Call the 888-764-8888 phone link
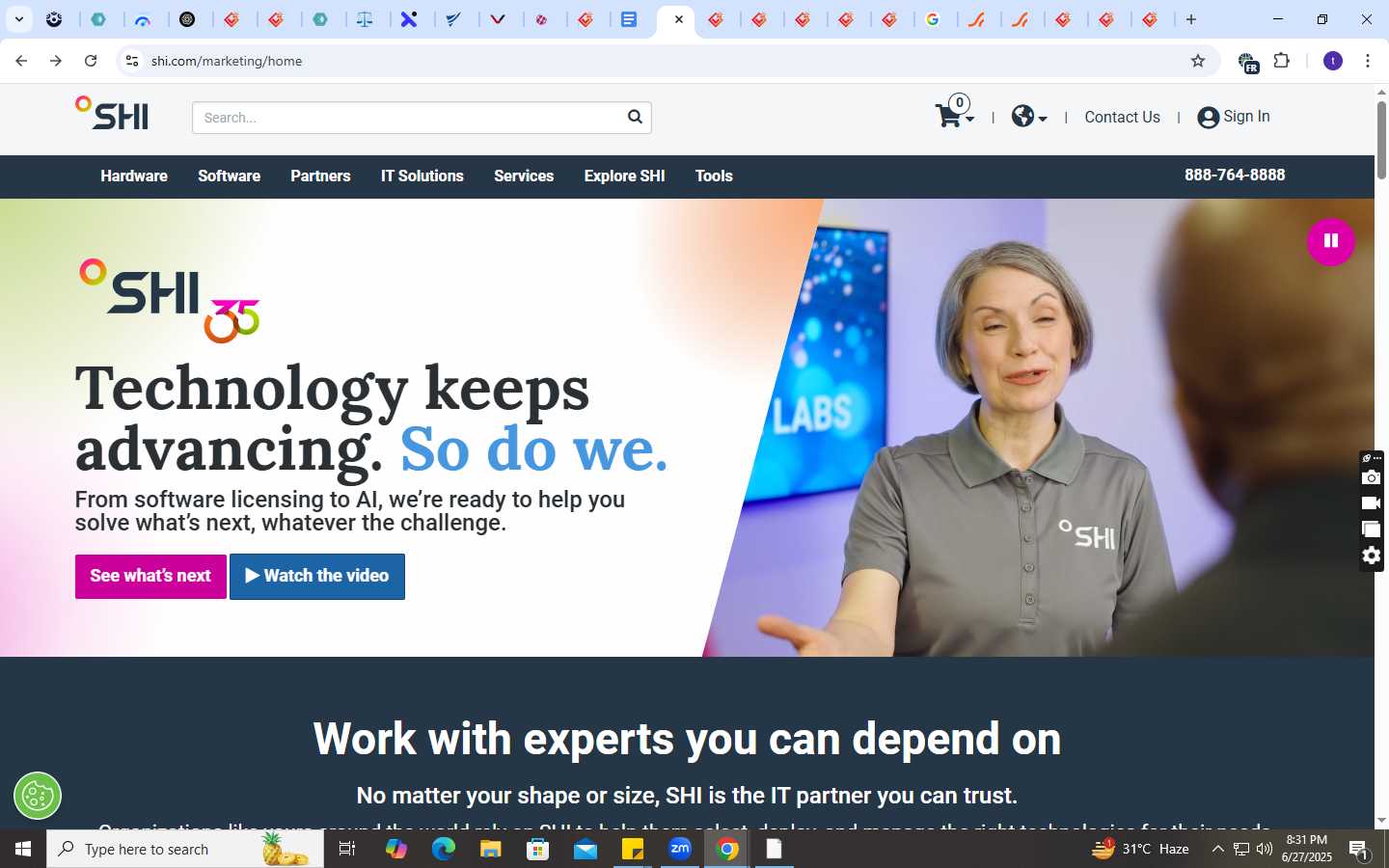The width and height of the screenshot is (1389, 868). click(x=1235, y=176)
